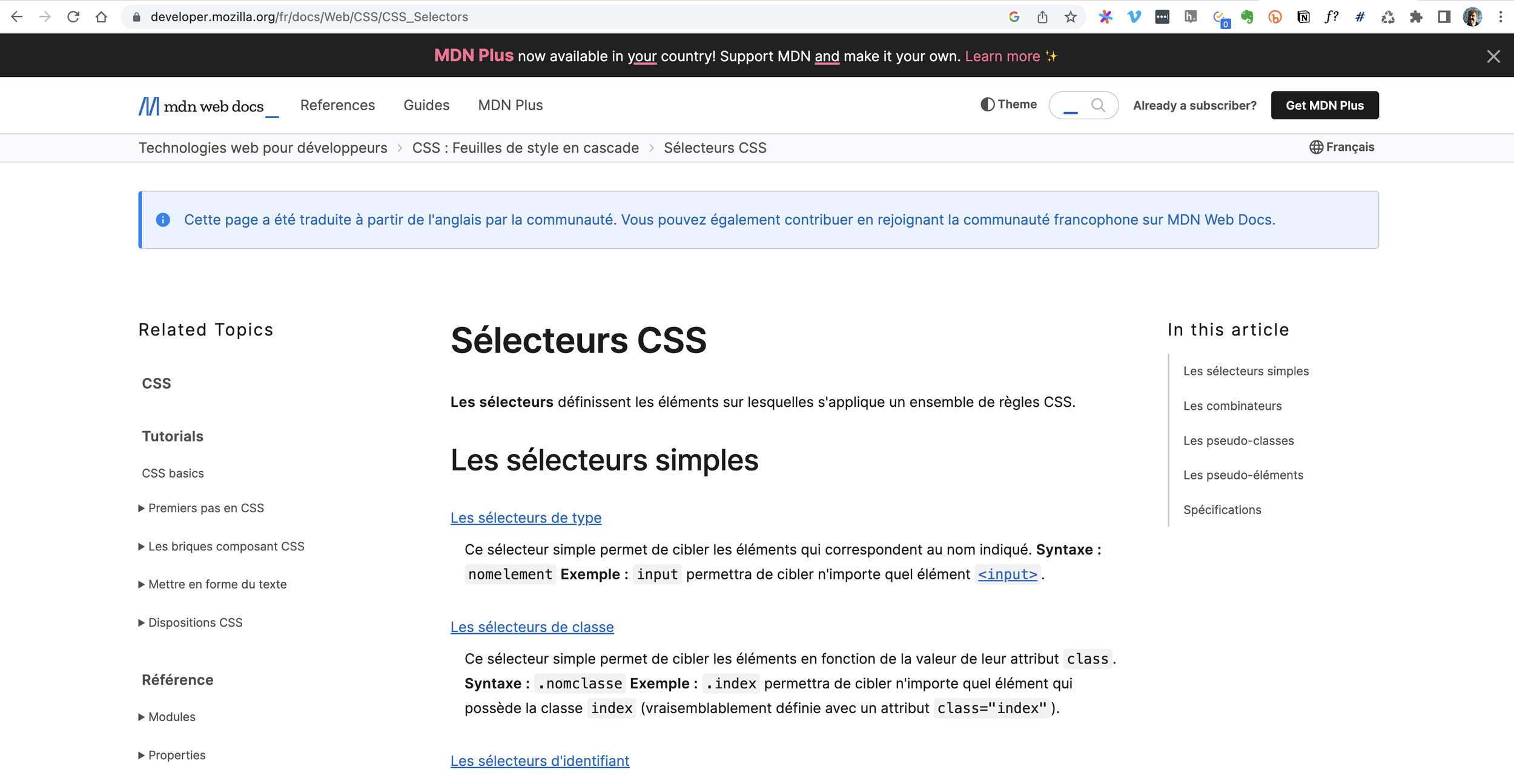Dismiss the MDN Plus banner

tap(1493, 56)
